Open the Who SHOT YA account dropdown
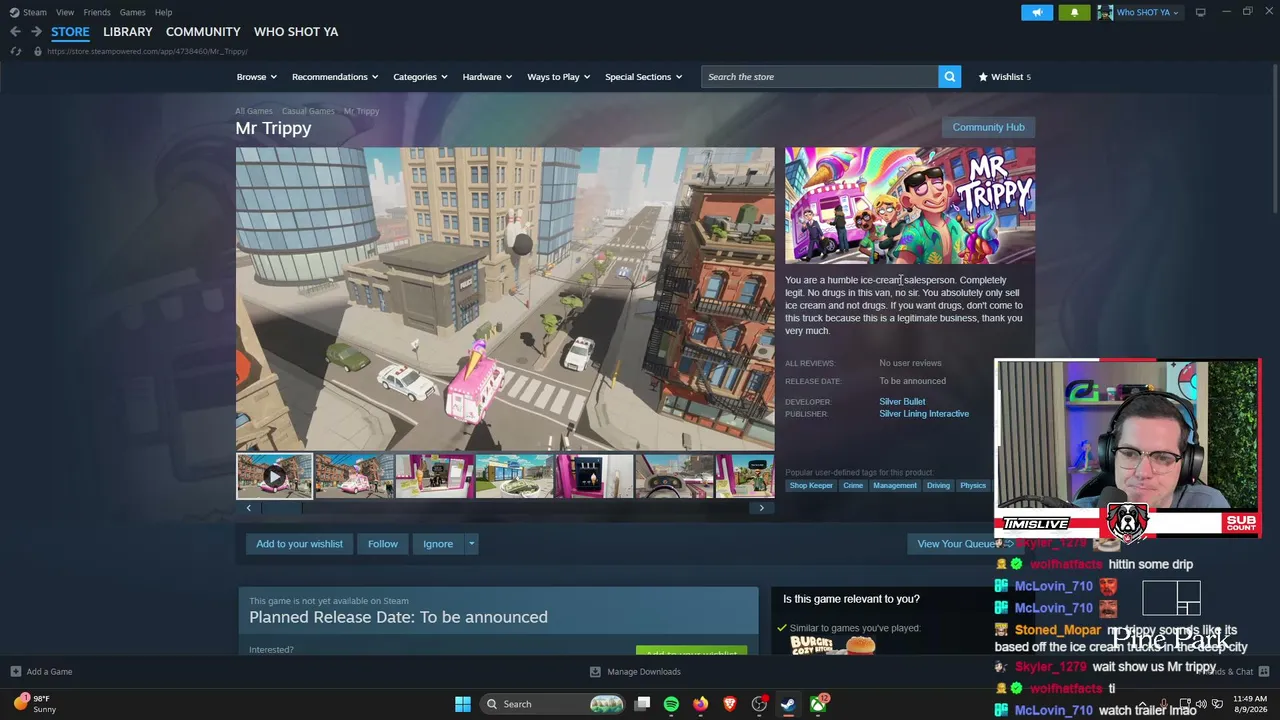This screenshot has height=720, width=1280. pyautogui.click(x=1140, y=12)
